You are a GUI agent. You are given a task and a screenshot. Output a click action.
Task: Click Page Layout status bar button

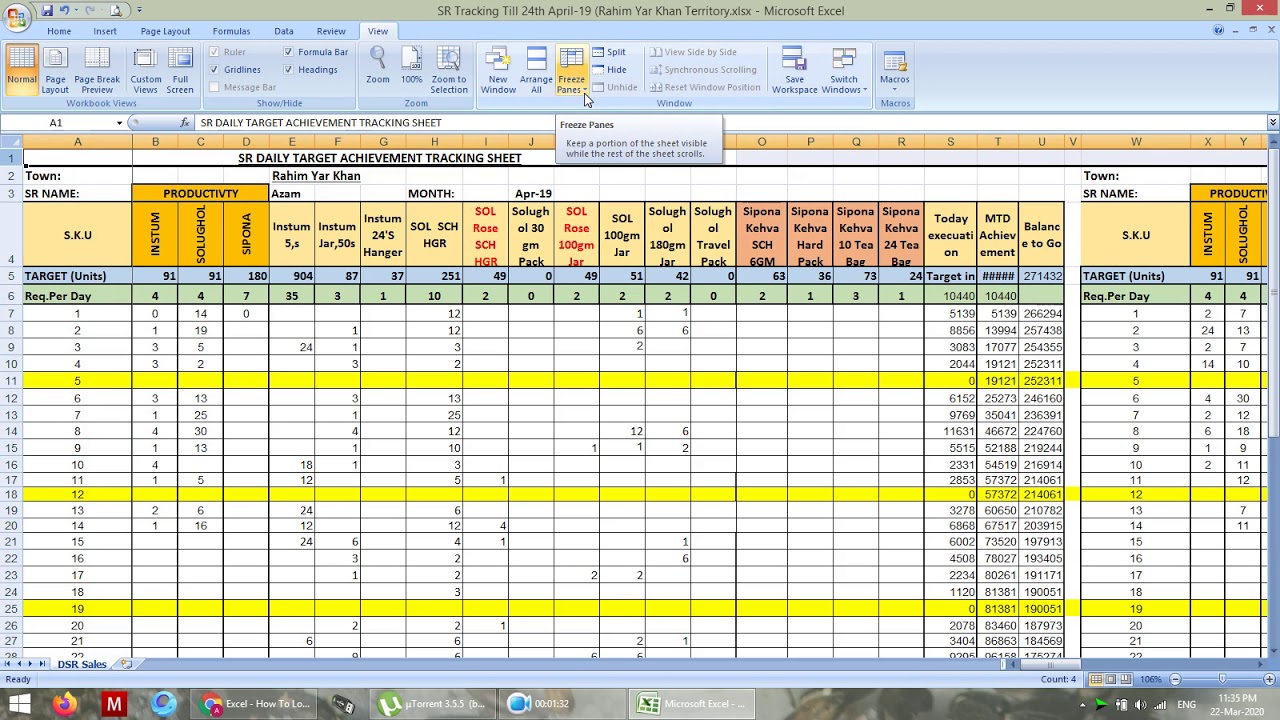1112,680
